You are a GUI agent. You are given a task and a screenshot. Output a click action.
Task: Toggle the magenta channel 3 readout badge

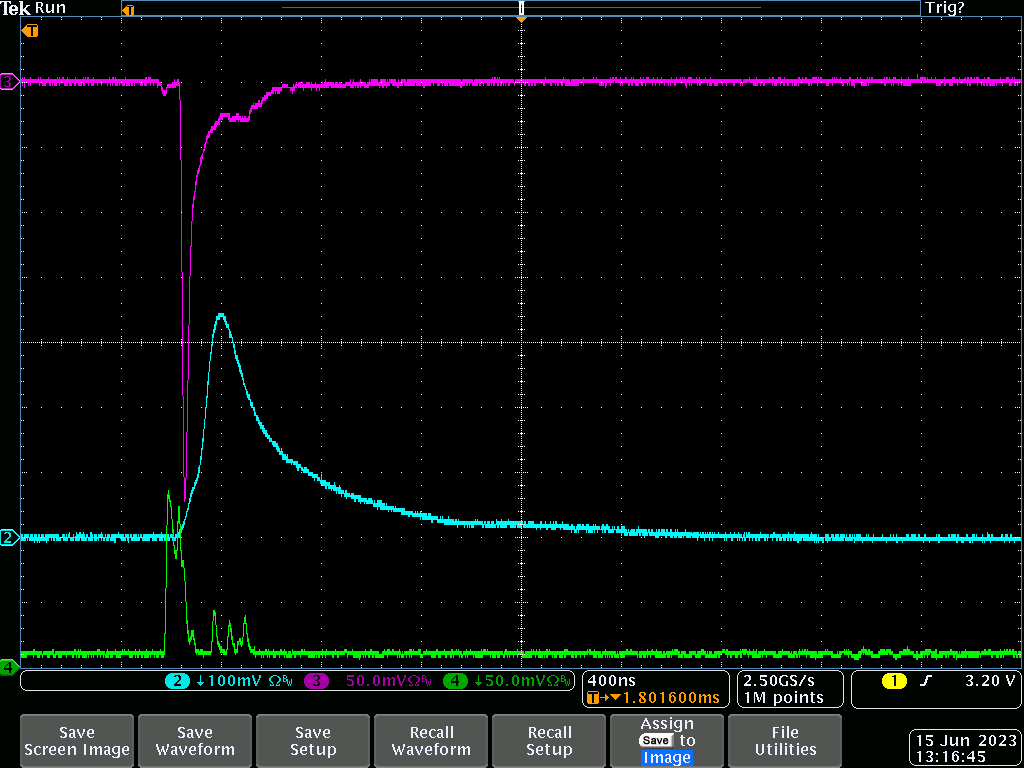(x=317, y=681)
